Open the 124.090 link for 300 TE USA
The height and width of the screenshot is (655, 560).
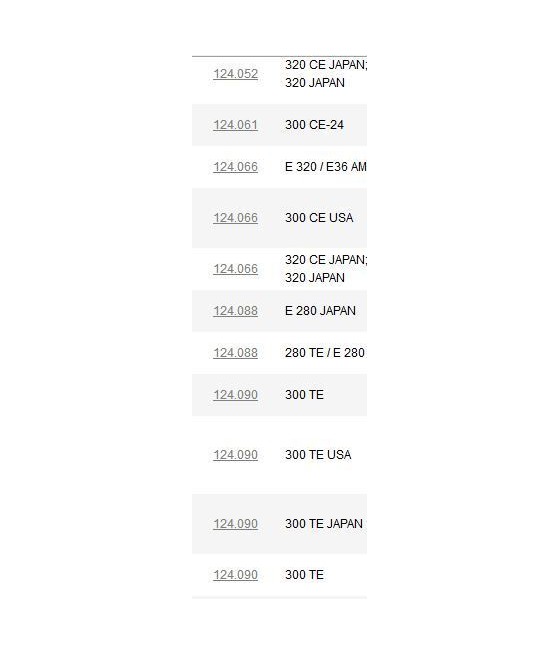[236, 454]
